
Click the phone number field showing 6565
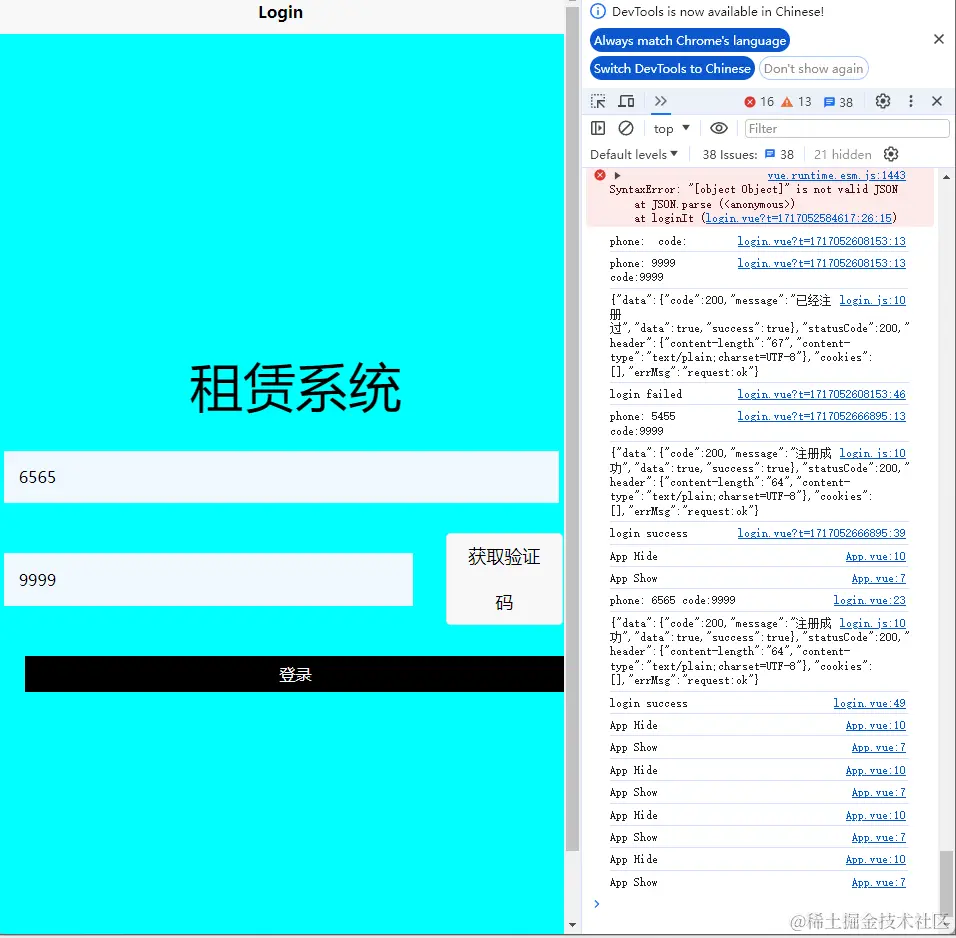coord(281,477)
